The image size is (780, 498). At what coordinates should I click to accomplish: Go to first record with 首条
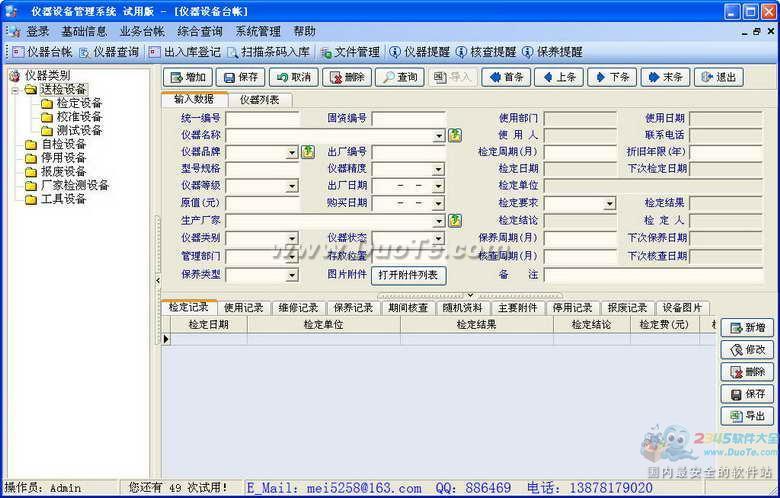(x=506, y=77)
